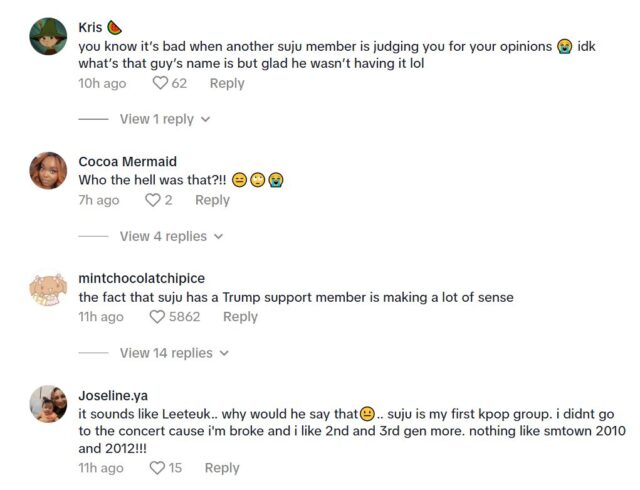Viewport: 640px width, 490px height.
Task: Reply to Joseline.ya's comment
Action: coord(222,467)
